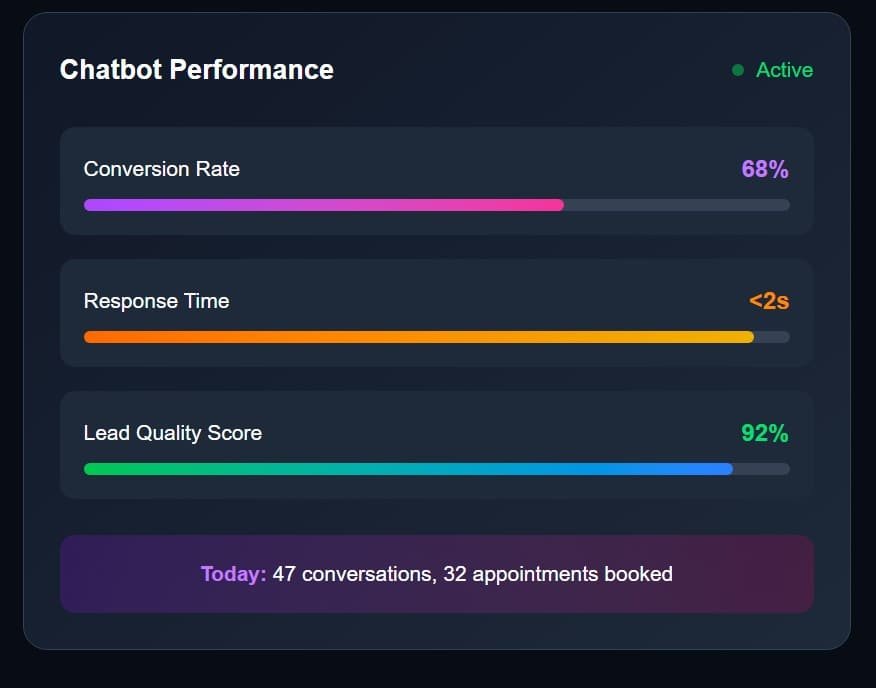Click the green Active status dot

point(737,70)
